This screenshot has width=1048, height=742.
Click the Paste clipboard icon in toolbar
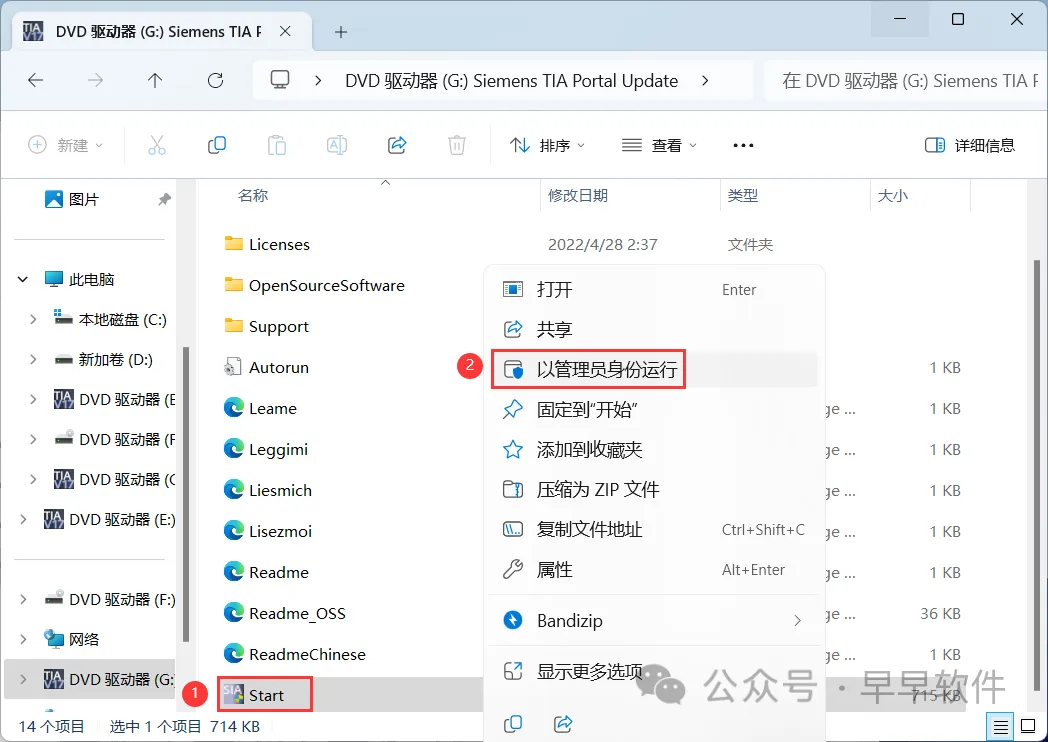[x=277, y=145]
